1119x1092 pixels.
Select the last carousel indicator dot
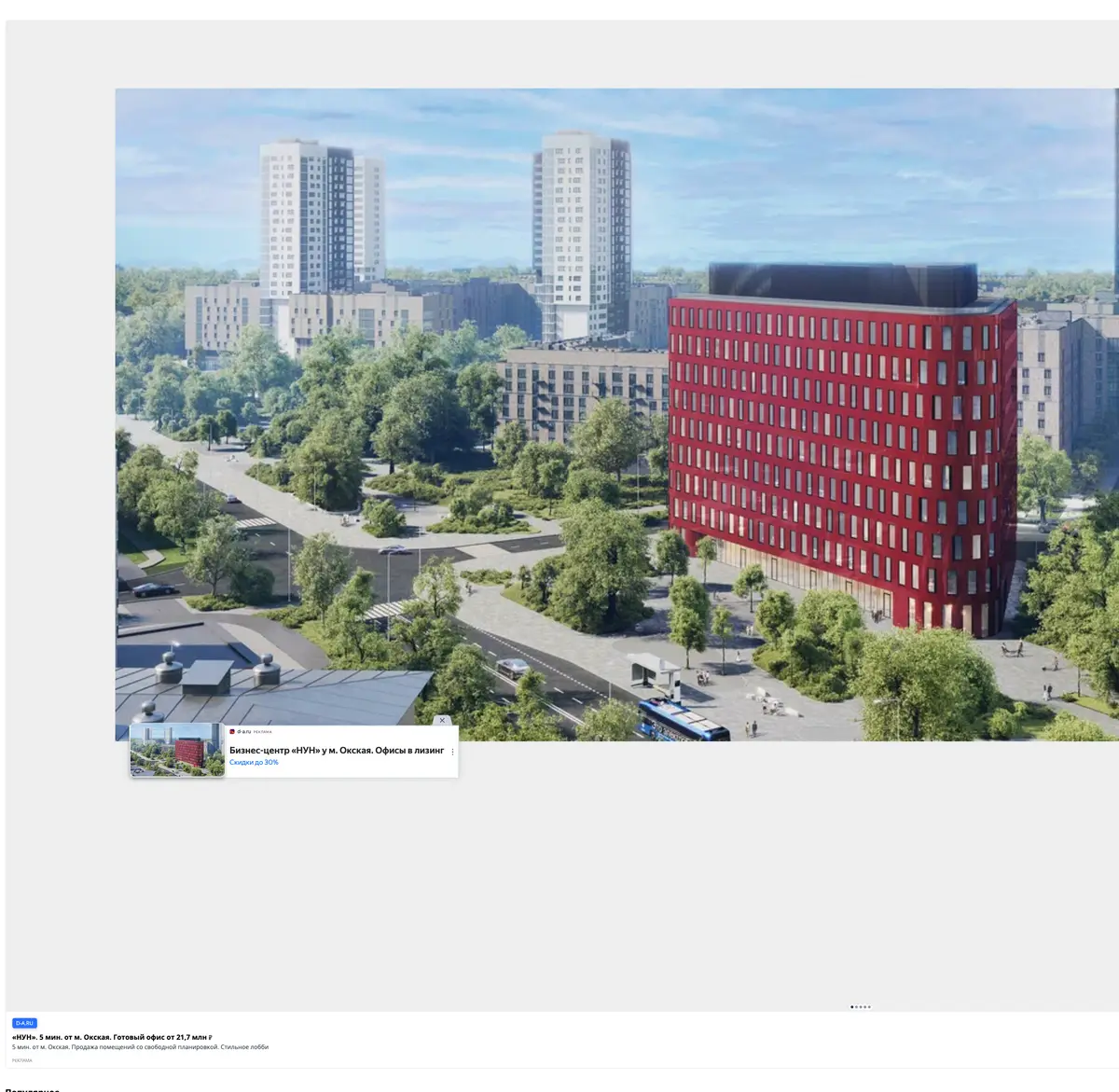869,1007
